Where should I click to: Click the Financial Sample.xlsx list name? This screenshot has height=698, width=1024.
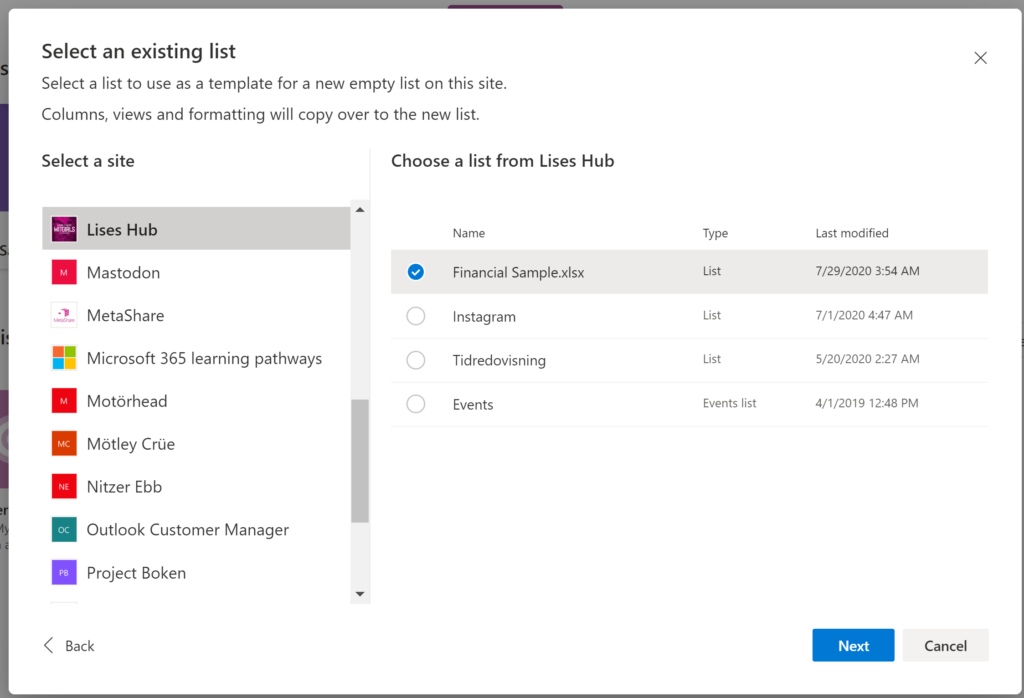519,272
